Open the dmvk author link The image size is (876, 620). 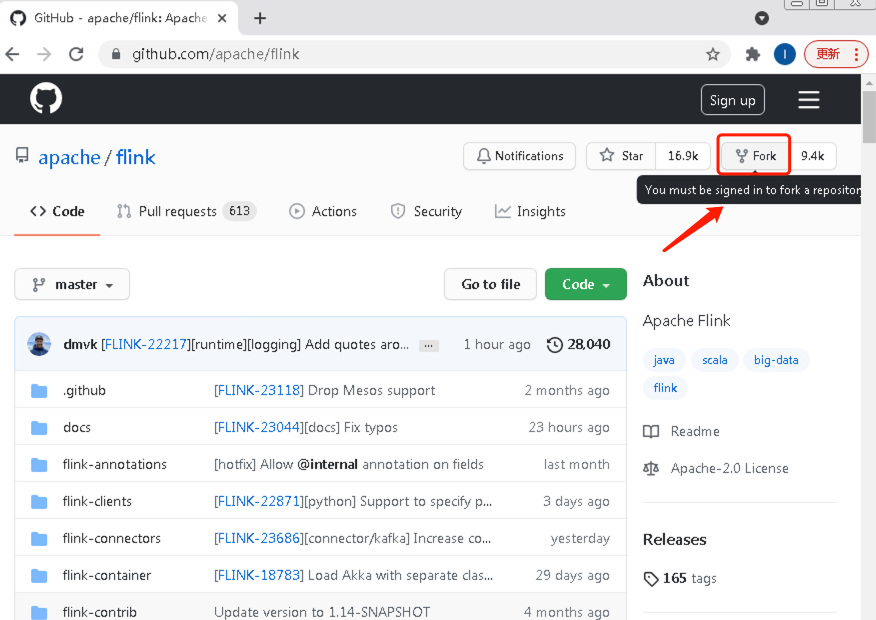[80, 344]
